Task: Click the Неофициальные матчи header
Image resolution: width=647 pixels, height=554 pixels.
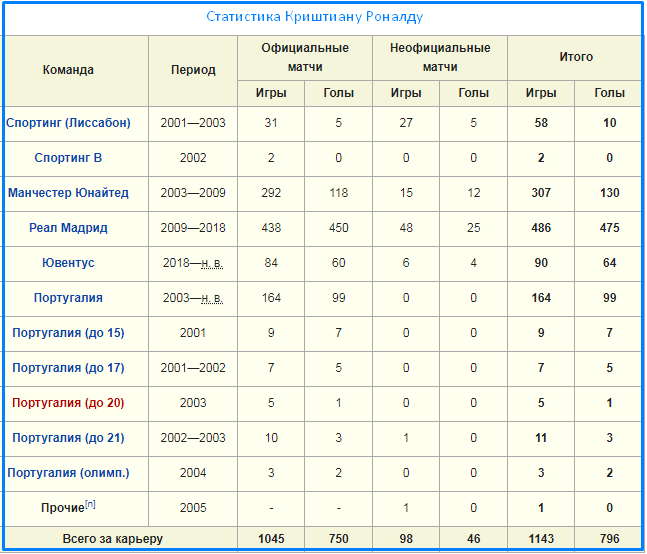Action: (x=440, y=57)
